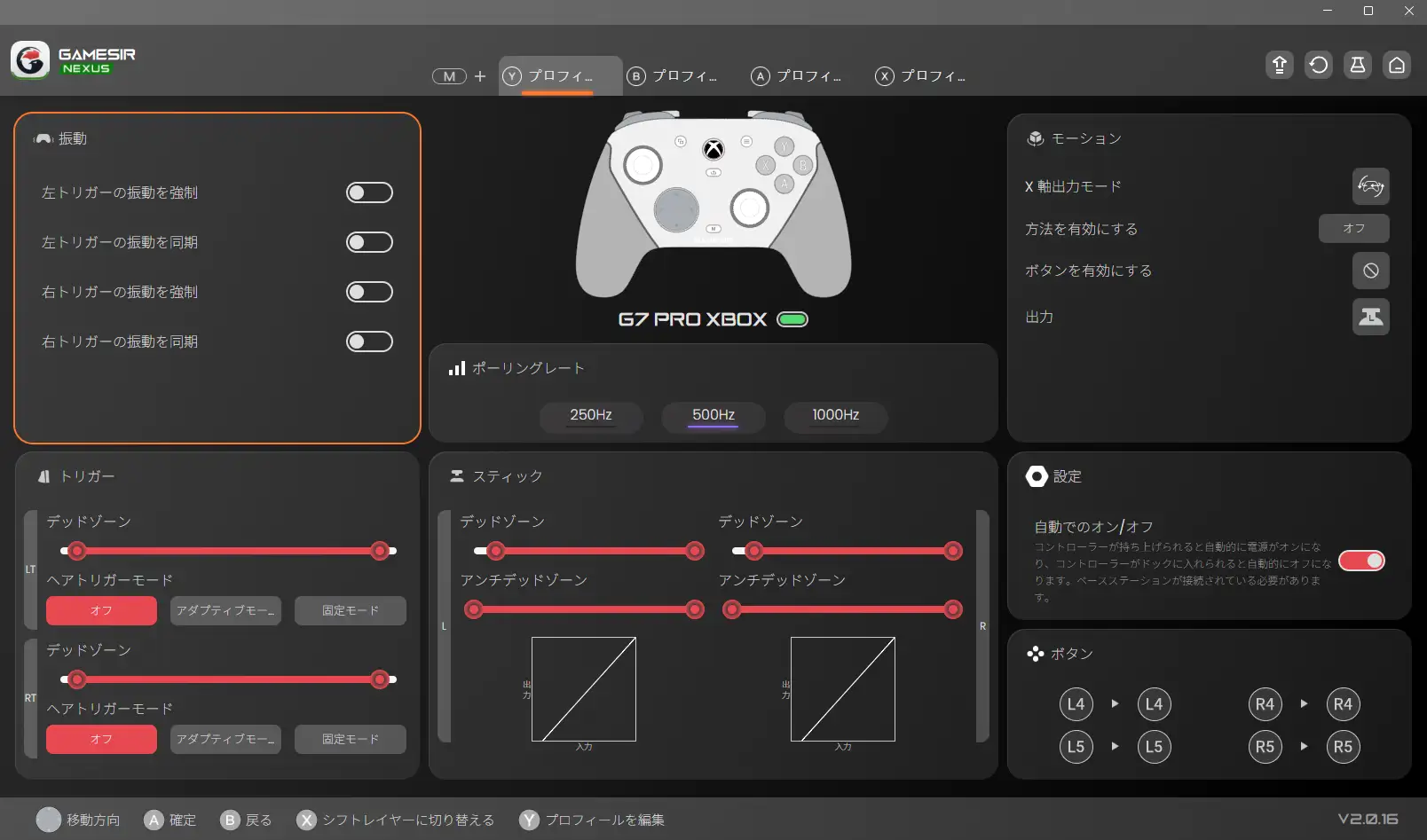Select RT 固定モード button

pyautogui.click(x=351, y=739)
